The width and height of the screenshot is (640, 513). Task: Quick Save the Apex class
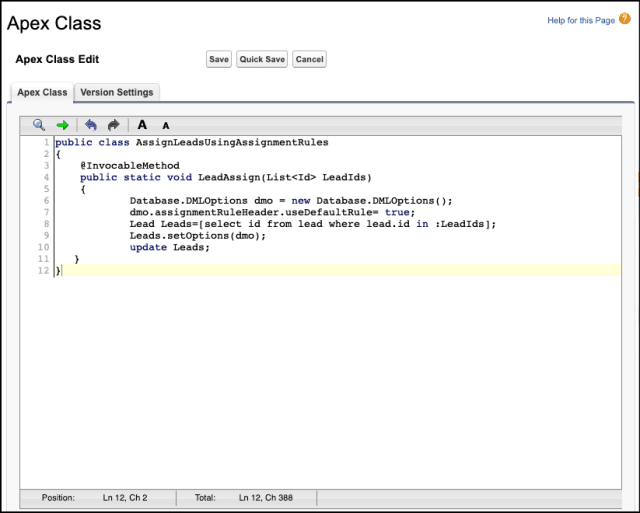[x=262, y=59]
